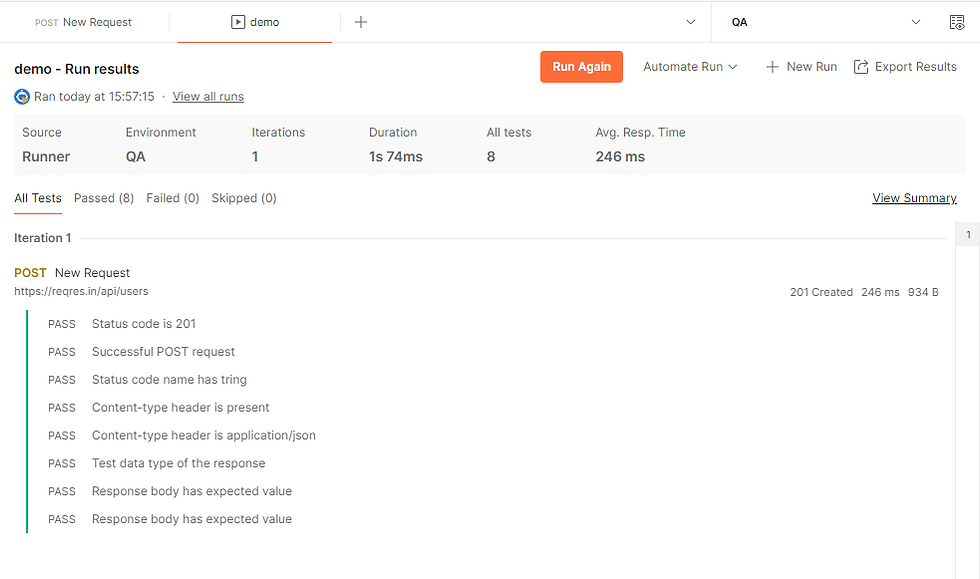Click Export Results
Image resolution: width=980 pixels, height=579 pixels.
point(905,67)
